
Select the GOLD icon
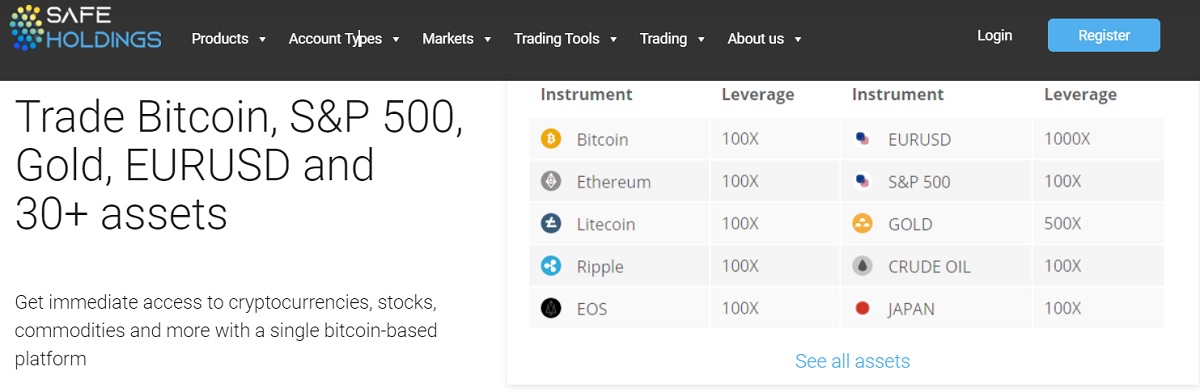point(863,224)
